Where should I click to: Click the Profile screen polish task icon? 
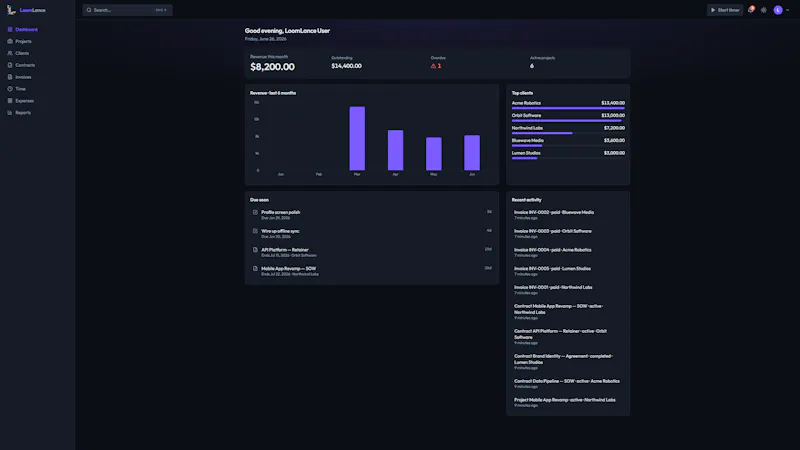tap(255, 212)
